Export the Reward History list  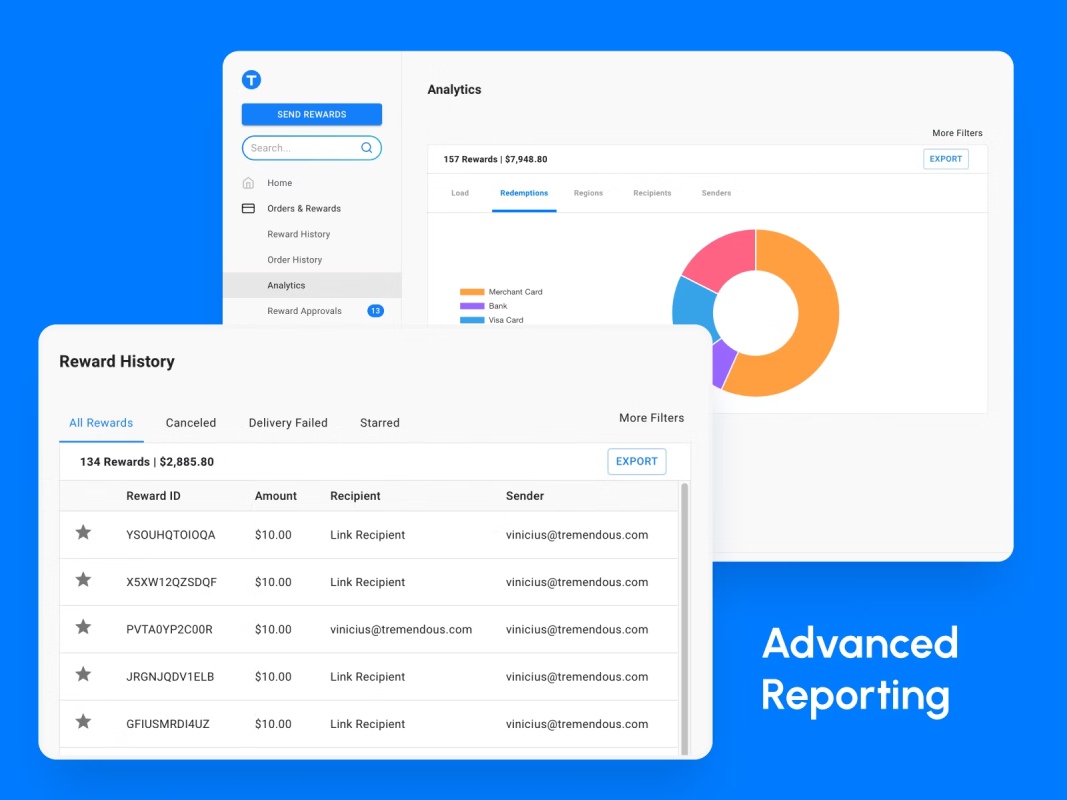tap(636, 461)
